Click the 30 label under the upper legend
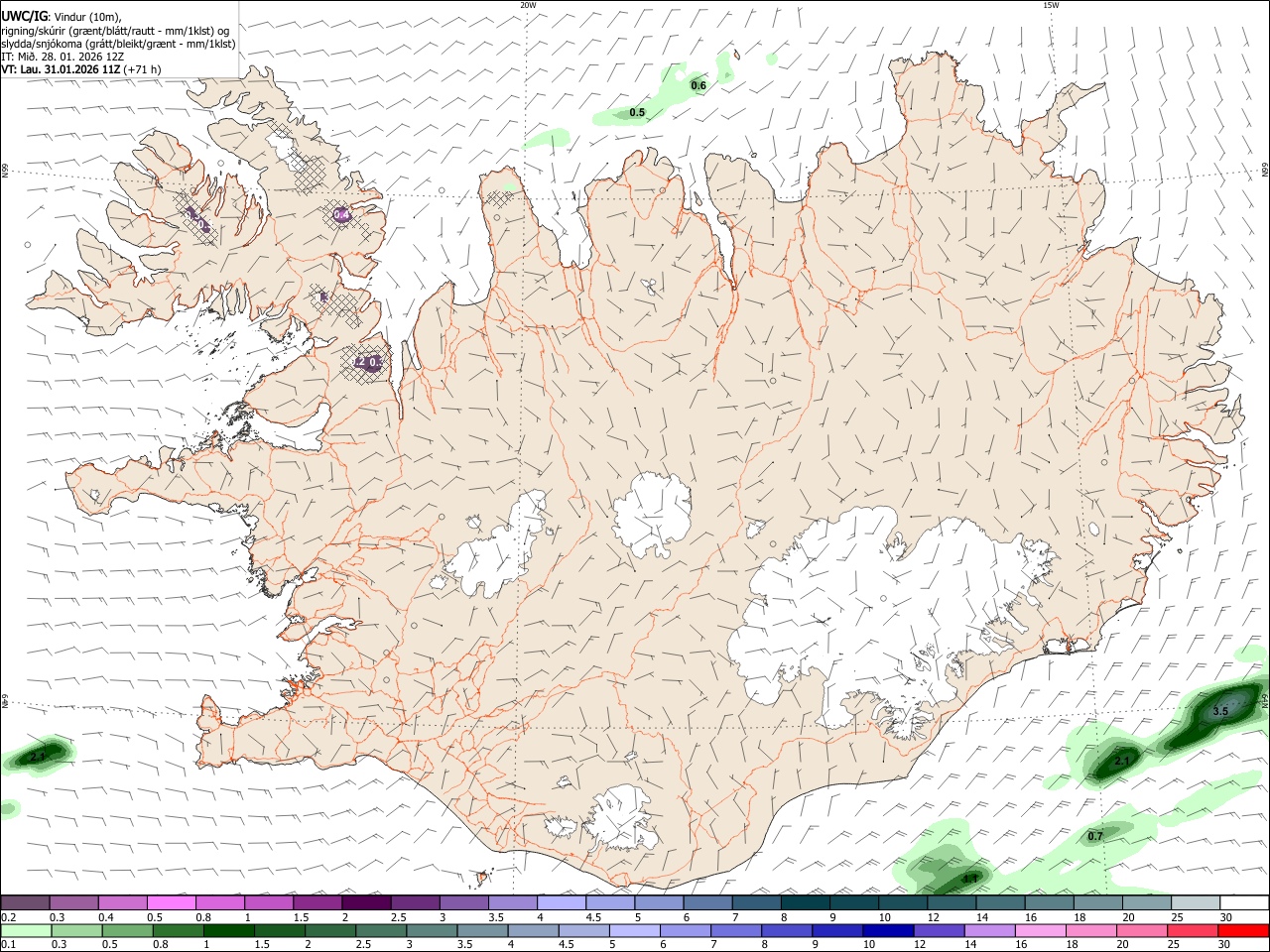The width and height of the screenshot is (1270, 952). point(1226,917)
